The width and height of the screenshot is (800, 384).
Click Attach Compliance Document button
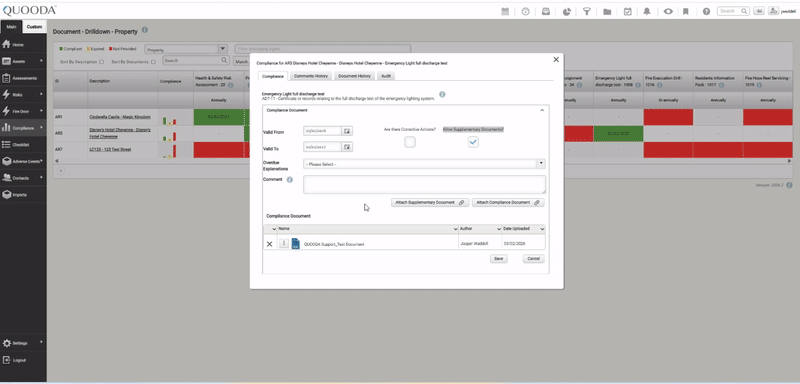click(508, 202)
